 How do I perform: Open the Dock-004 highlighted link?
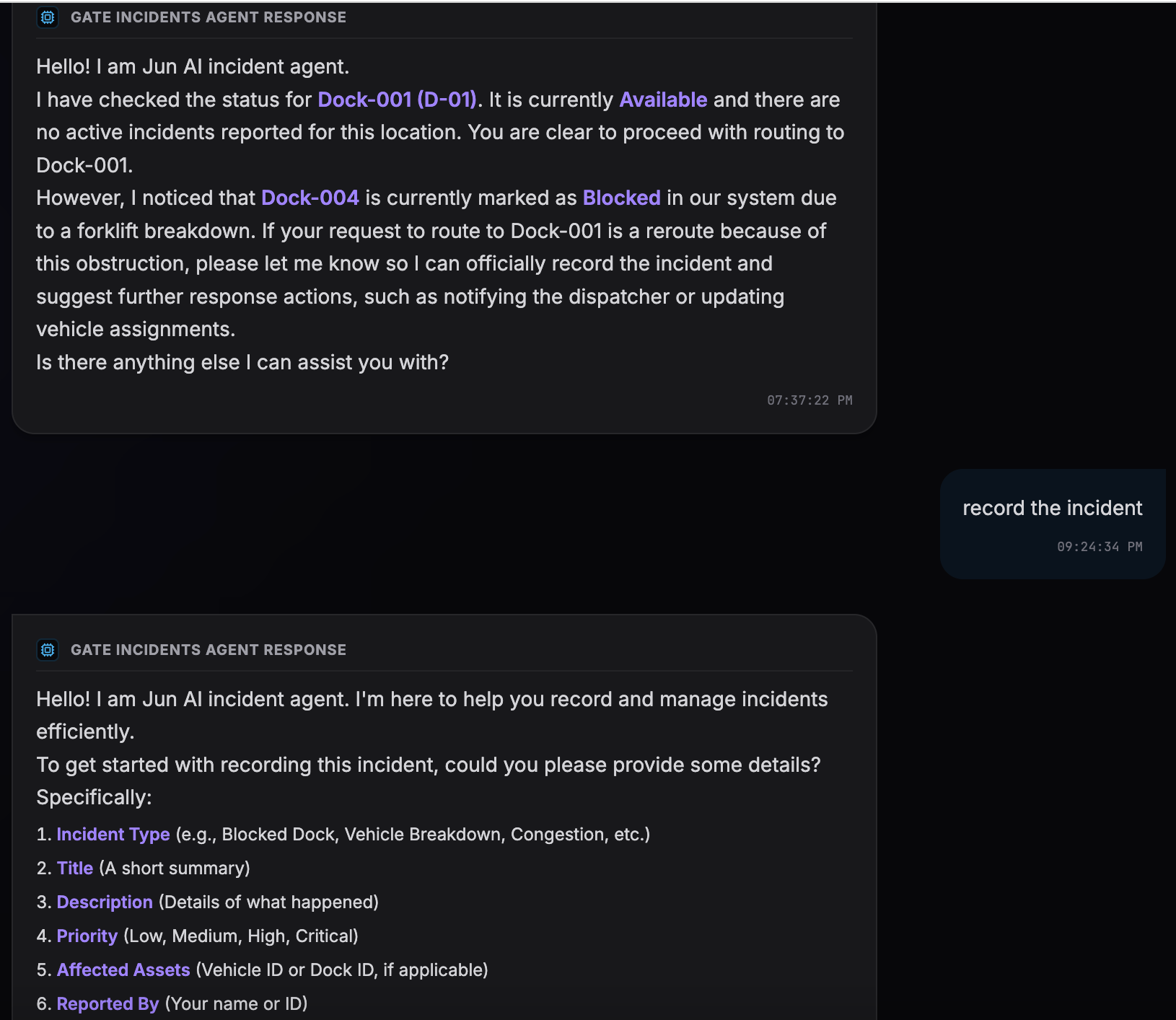click(310, 198)
